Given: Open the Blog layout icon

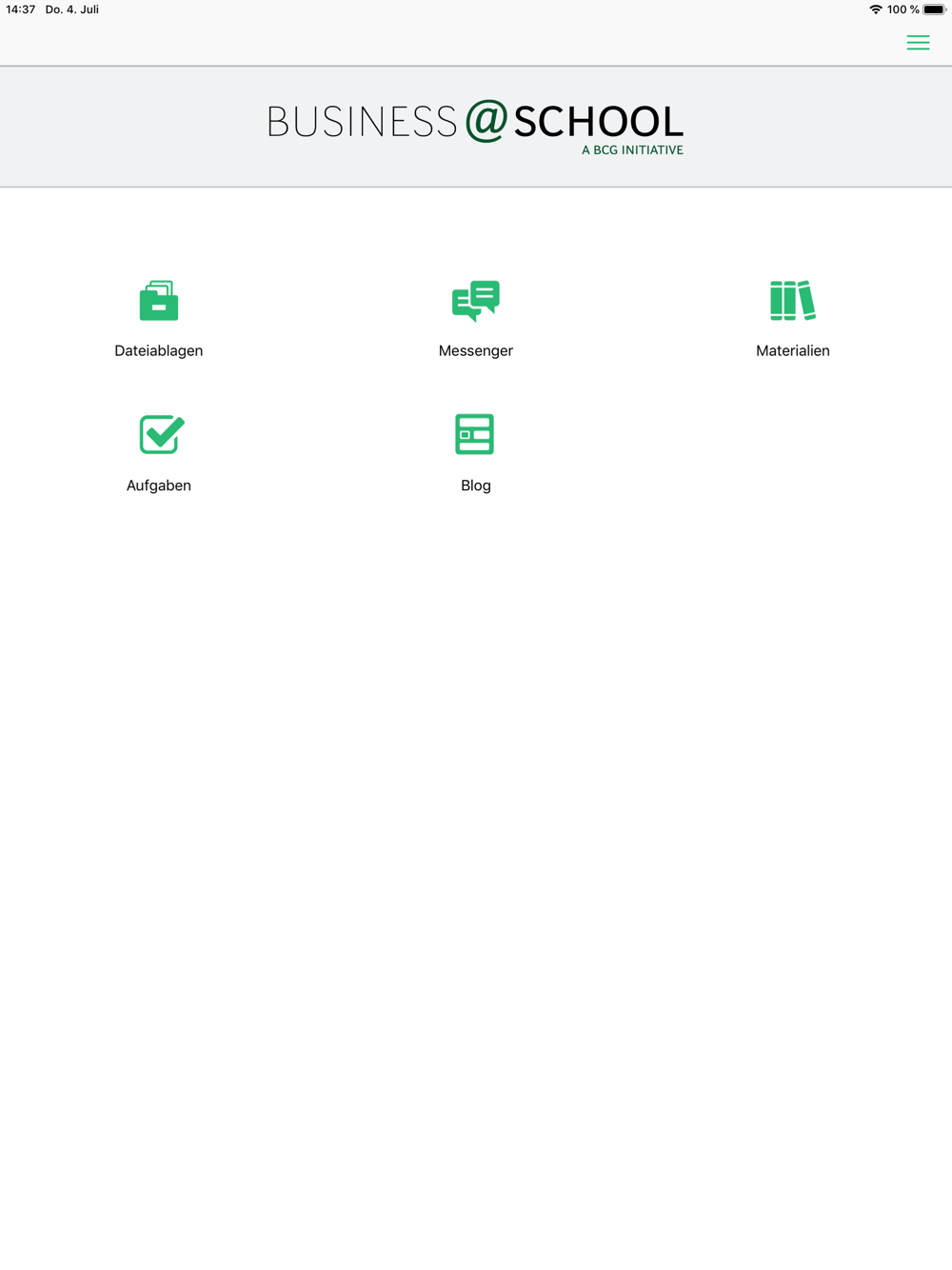Looking at the screenshot, I should click(x=475, y=434).
